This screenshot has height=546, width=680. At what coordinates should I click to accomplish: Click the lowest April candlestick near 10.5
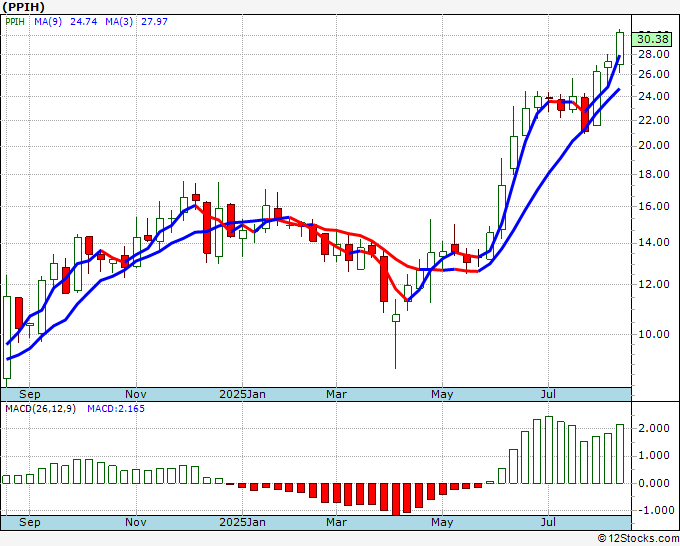[x=396, y=318]
